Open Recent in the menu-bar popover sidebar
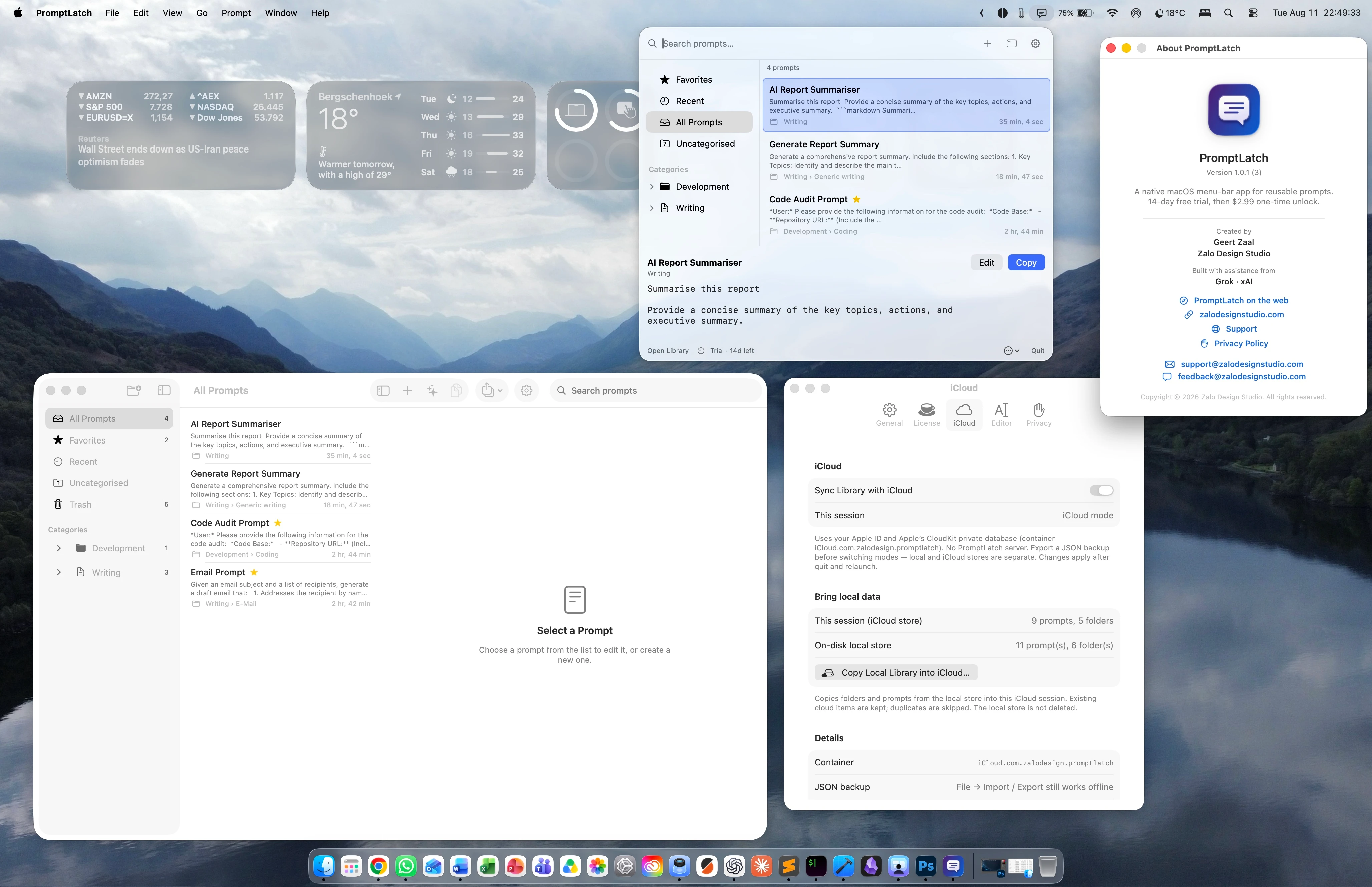This screenshot has height=887, width=1372. pos(698,101)
